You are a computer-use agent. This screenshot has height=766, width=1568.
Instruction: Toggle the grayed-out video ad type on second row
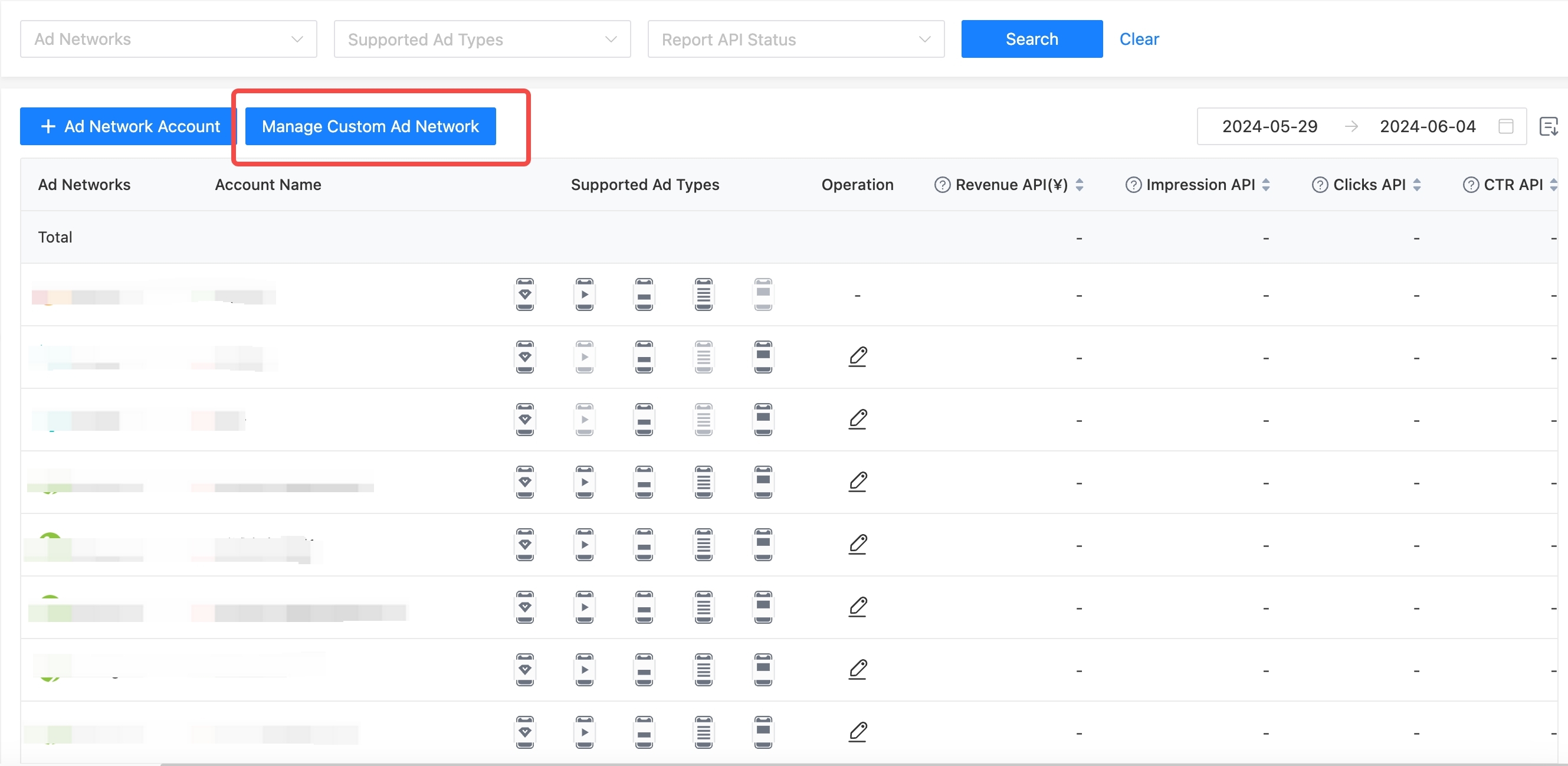pyautogui.click(x=585, y=357)
